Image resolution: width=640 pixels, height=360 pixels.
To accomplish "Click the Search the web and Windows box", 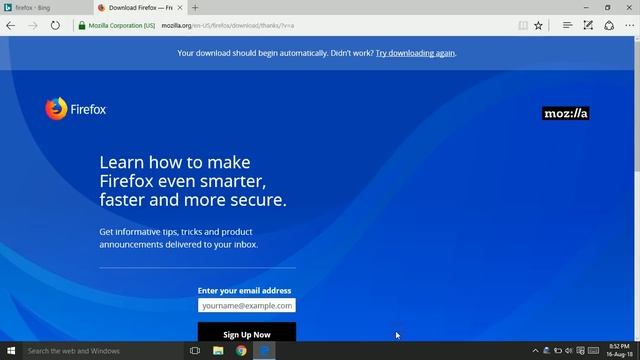I will (103, 351).
